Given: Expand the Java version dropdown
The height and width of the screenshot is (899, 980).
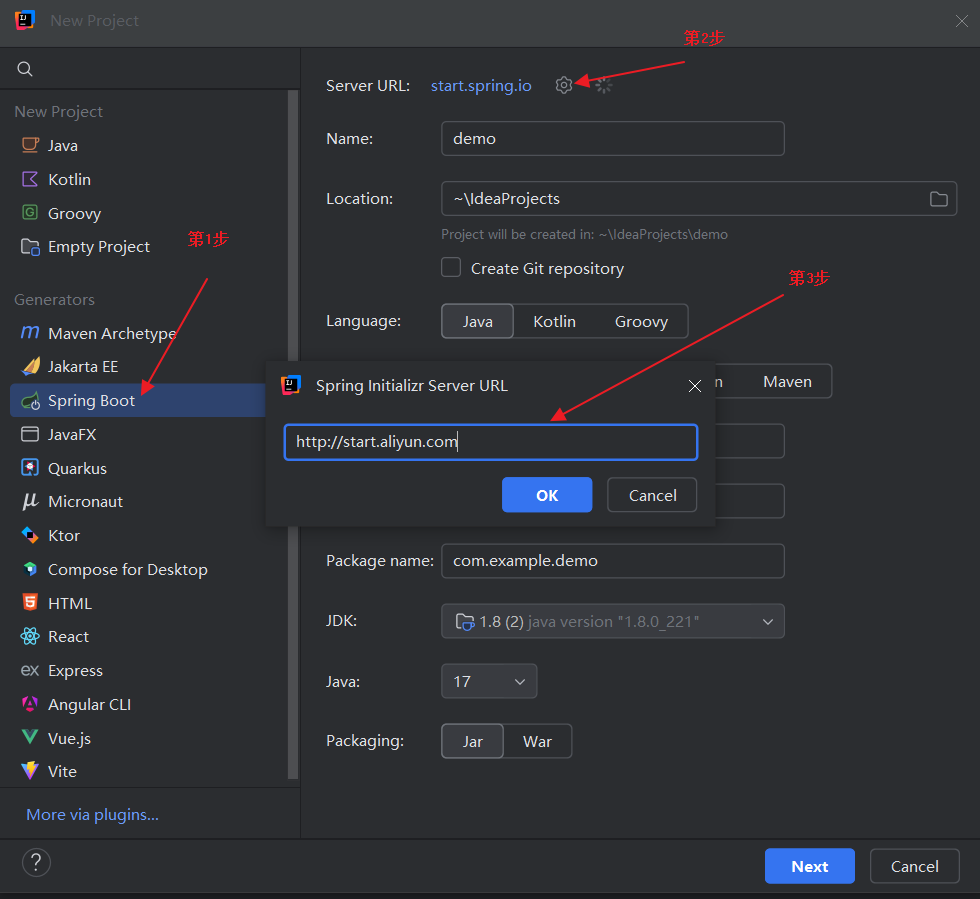Looking at the screenshot, I should (x=488, y=681).
